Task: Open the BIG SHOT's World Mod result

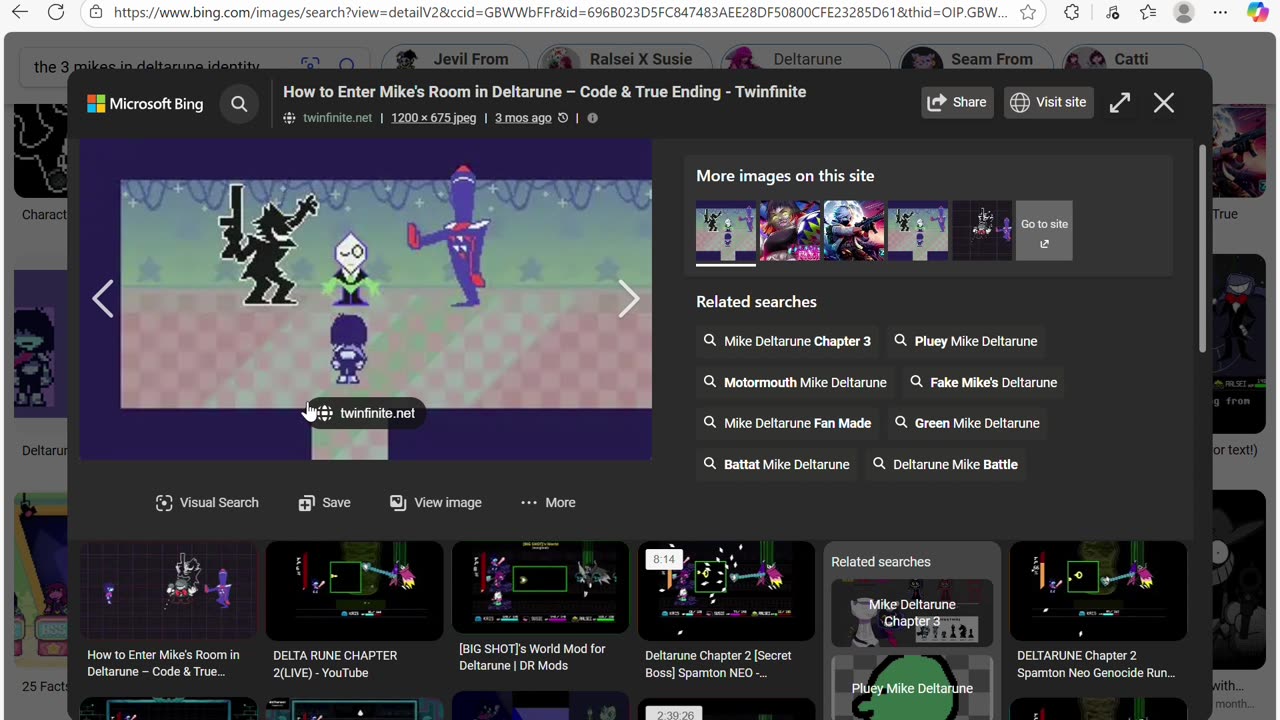Action: point(540,588)
